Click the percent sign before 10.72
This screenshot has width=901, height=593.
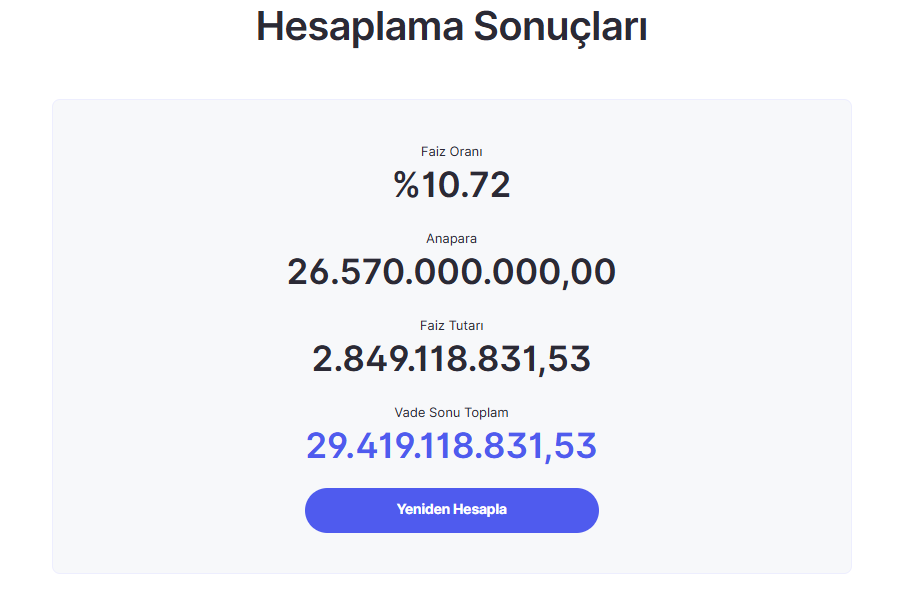coord(407,185)
